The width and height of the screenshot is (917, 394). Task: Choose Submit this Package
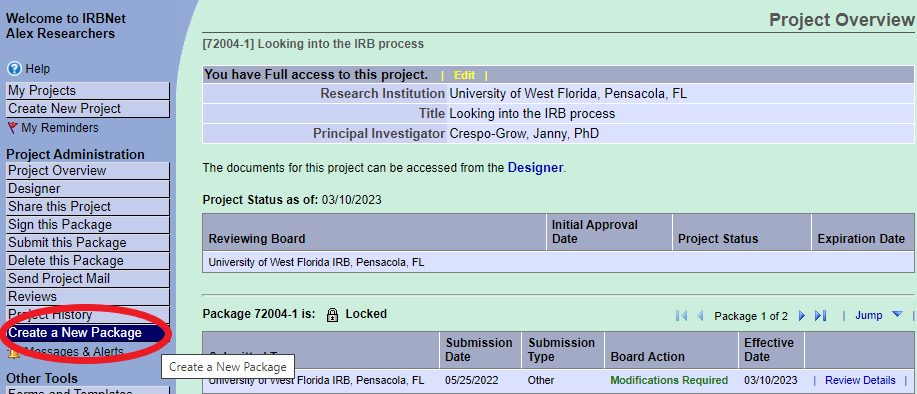88,243
